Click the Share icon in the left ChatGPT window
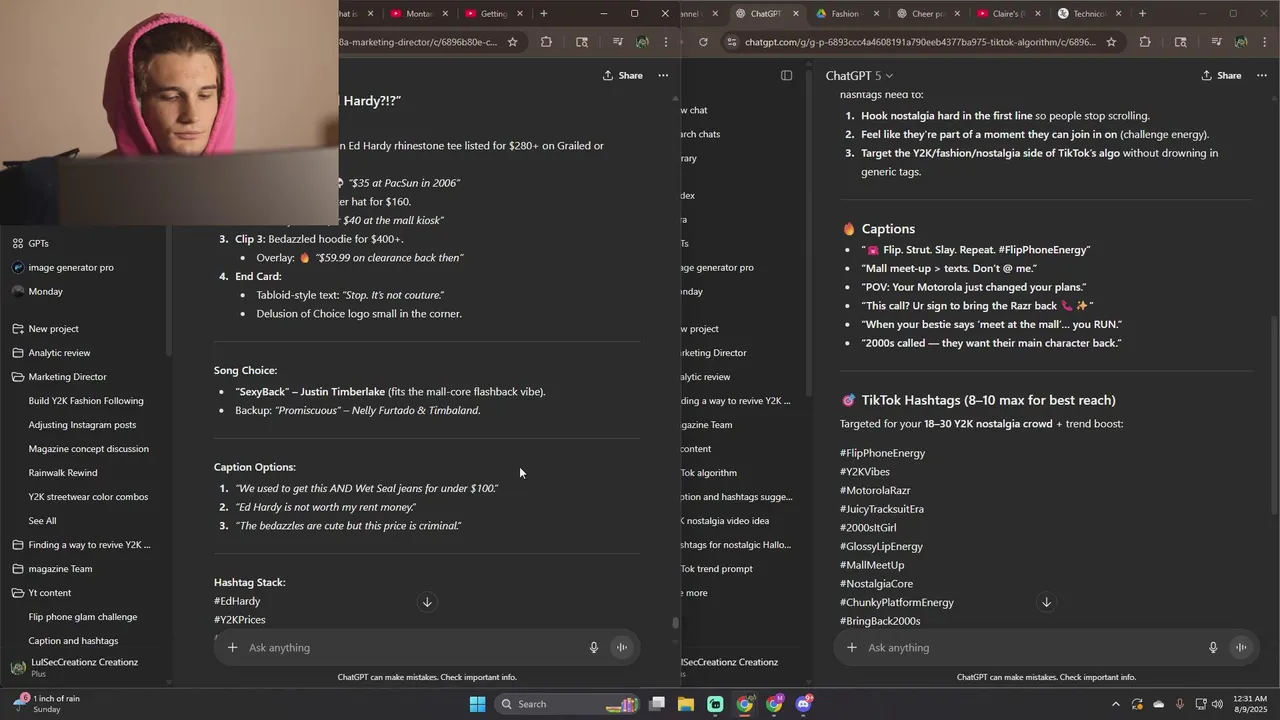Viewport: 1280px width, 720px height. [x=608, y=76]
